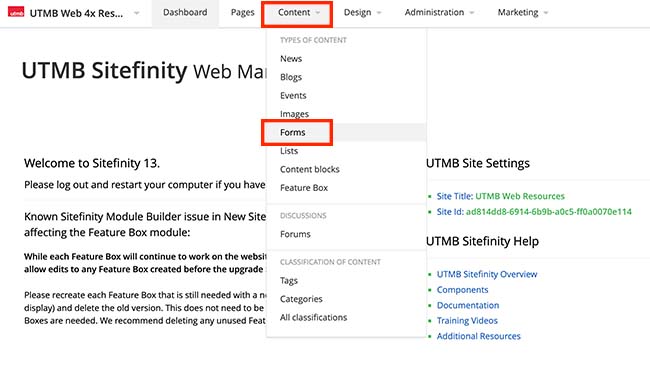Open Tags under Classification of content
650x389 pixels.
[x=289, y=281]
